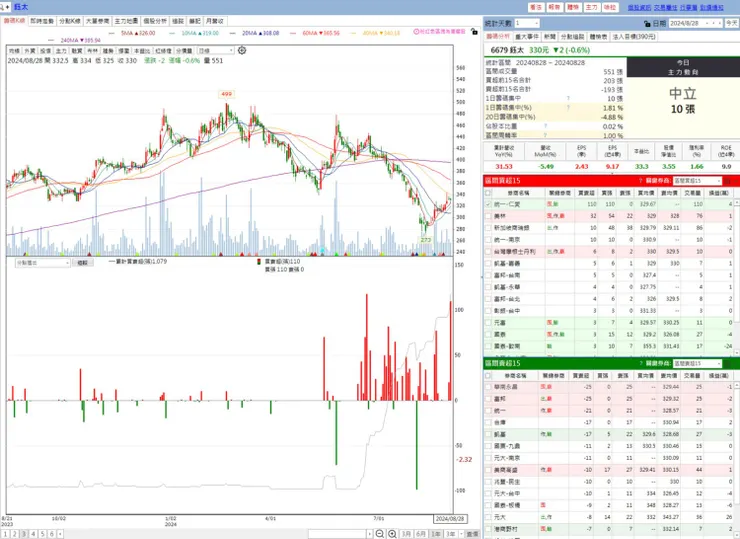
Task: Click the 融資 indicator button above chart
Action: (x=76, y=51)
